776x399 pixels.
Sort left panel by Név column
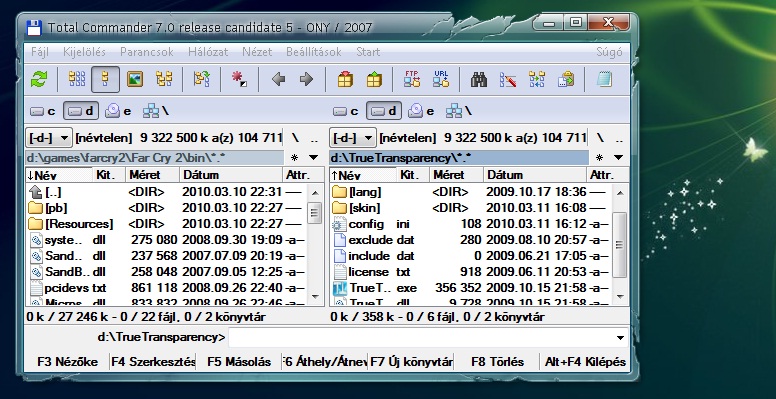pos(59,175)
